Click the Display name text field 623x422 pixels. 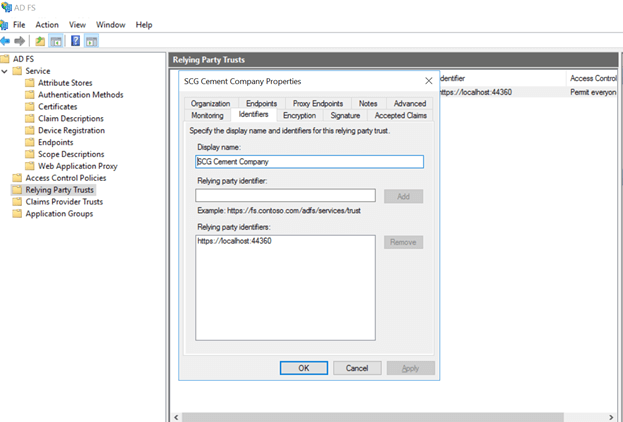(310, 162)
